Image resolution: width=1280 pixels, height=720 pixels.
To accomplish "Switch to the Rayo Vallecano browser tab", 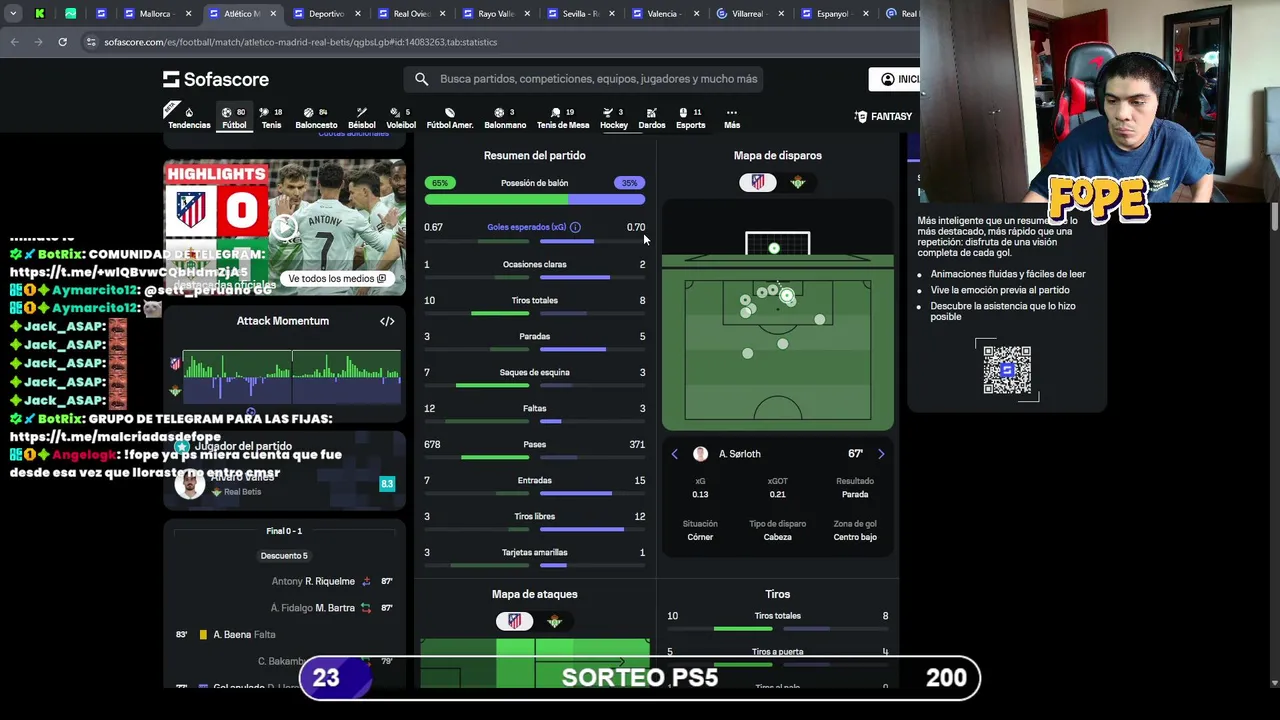I will tap(497, 14).
